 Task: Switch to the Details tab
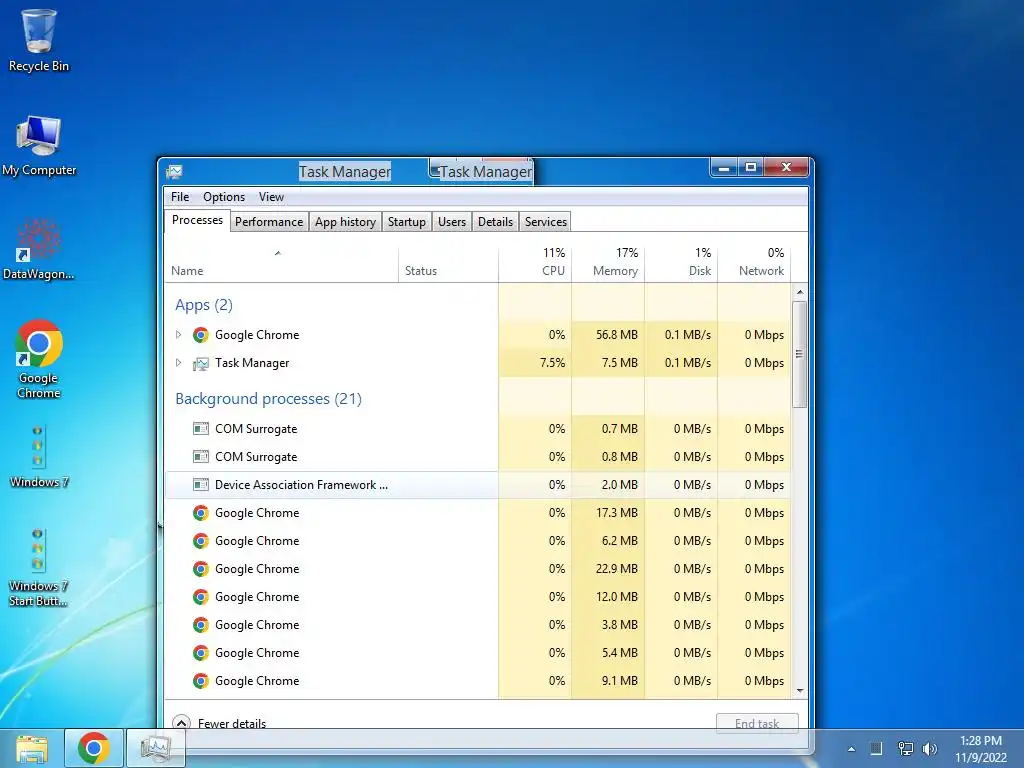pyautogui.click(x=496, y=221)
